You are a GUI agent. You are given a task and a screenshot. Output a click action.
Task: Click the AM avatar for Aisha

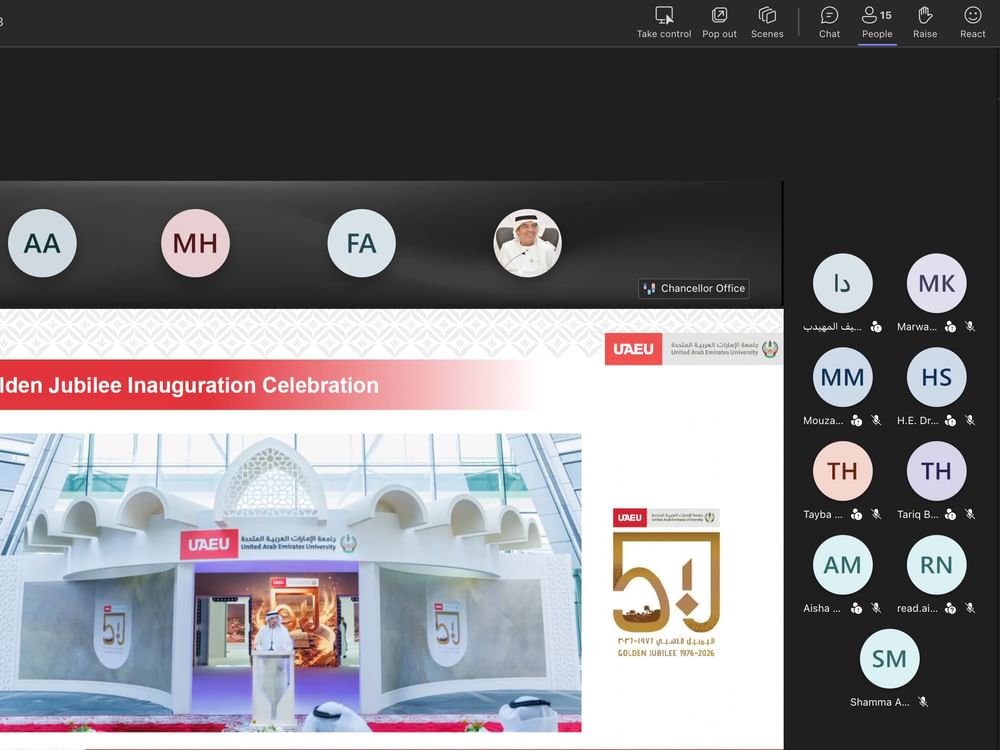842,566
